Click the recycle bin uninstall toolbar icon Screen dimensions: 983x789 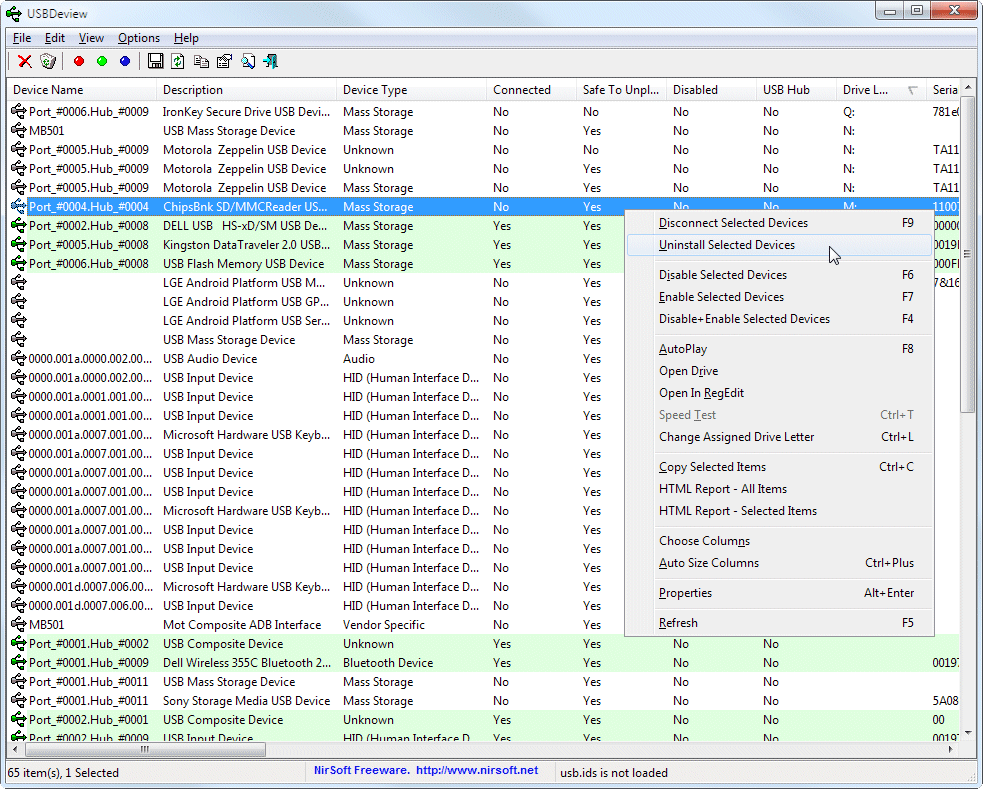pyautogui.click(x=48, y=61)
